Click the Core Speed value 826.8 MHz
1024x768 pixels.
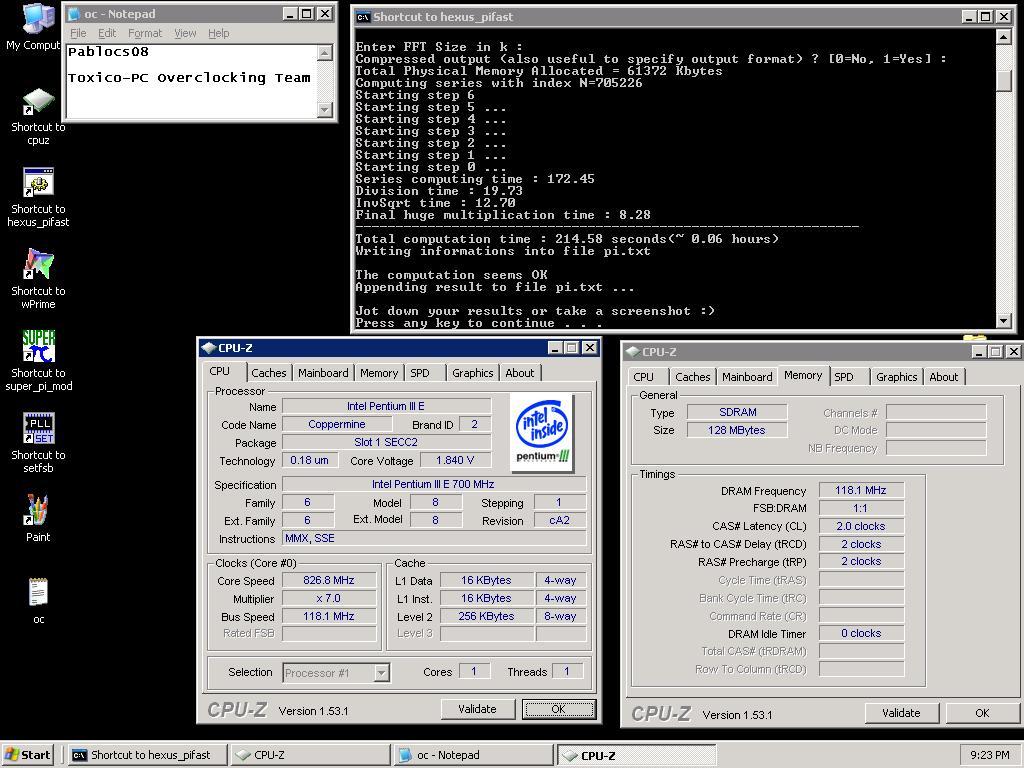click(x=329, y=581)
